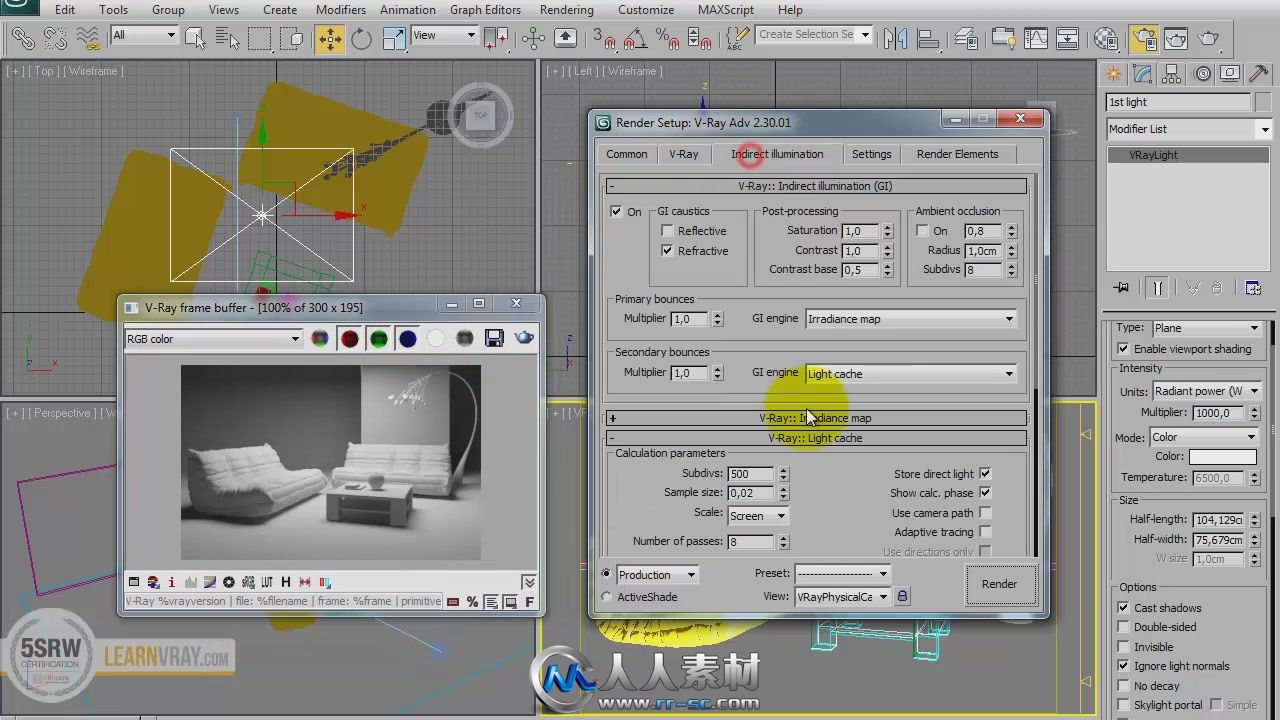The width and height of the screenshot is (1280, 720).
Task: Click Rectangular Selection Region icon
Action: (259, 38)
